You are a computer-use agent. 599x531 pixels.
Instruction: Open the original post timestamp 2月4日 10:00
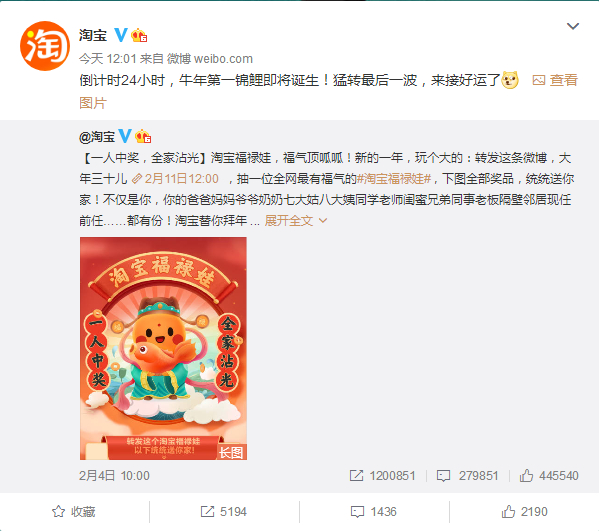[114, 476]
